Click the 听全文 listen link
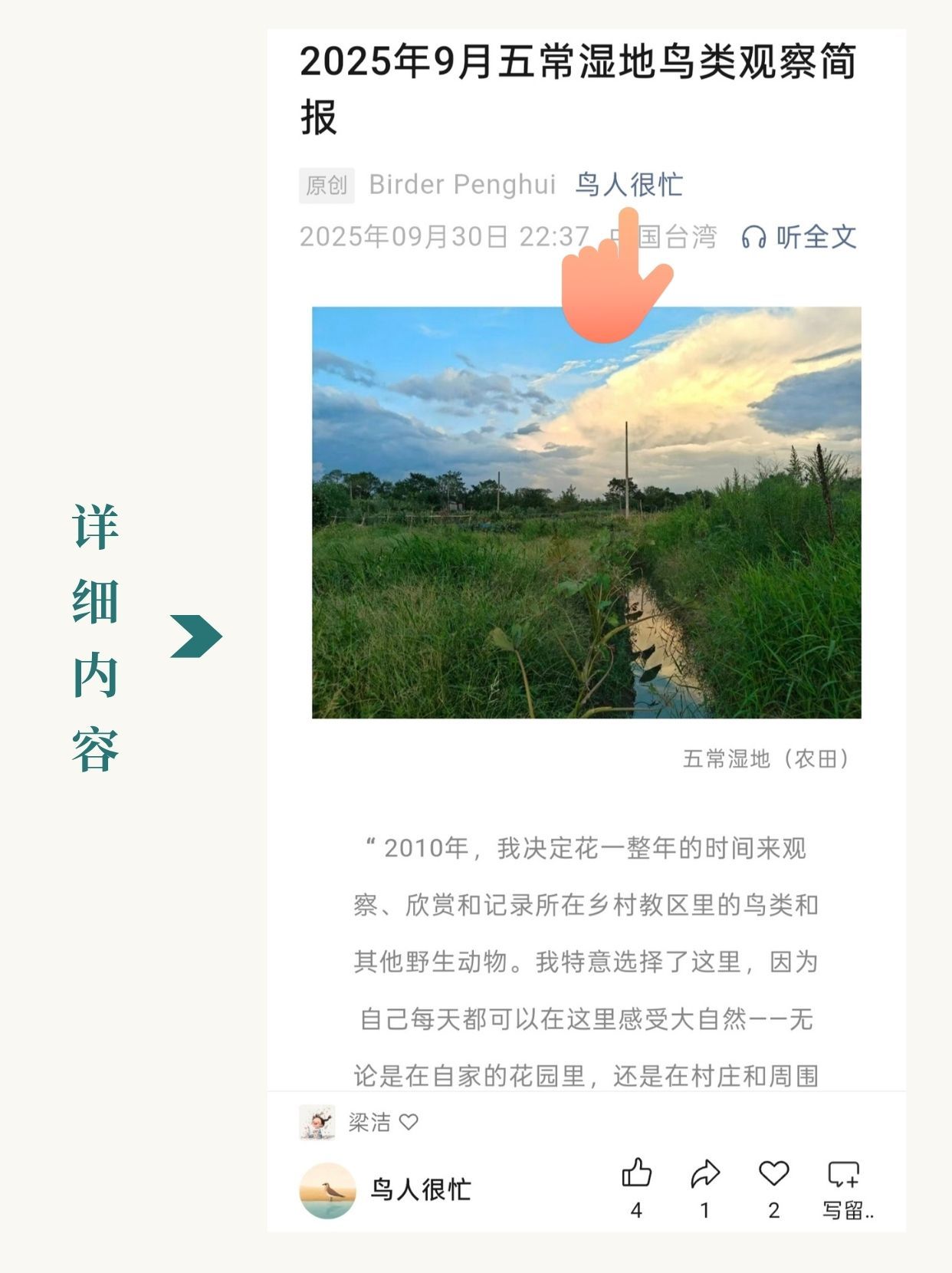Image resolution: width=952 pixels, height=1273 pixels. pos(816,237)
